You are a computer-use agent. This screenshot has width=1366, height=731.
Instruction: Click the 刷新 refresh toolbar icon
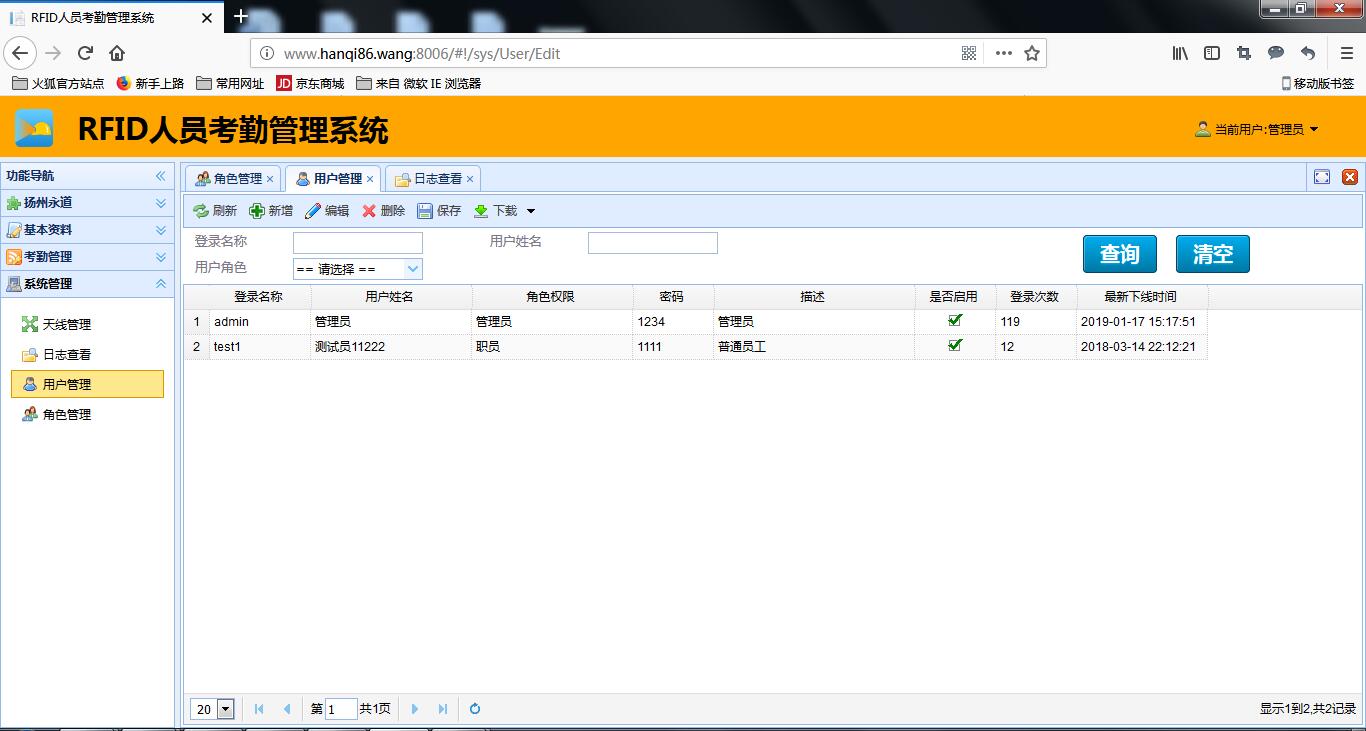(x=201, y=211)
